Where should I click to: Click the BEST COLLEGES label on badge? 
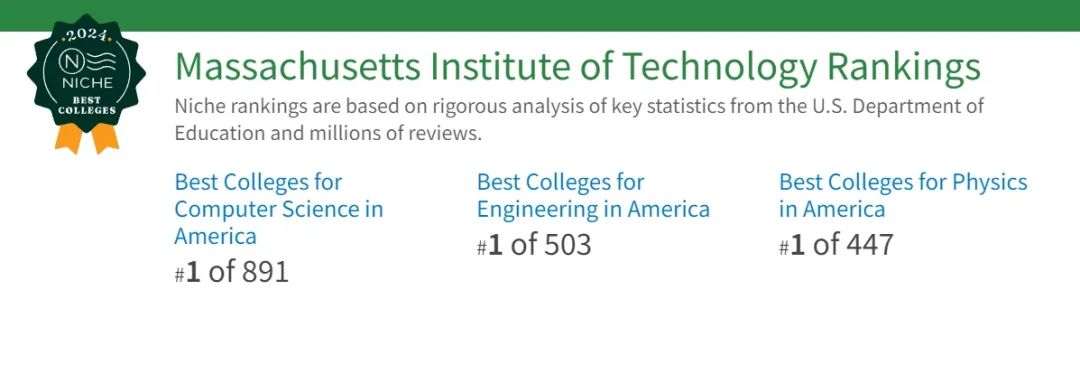87,105
